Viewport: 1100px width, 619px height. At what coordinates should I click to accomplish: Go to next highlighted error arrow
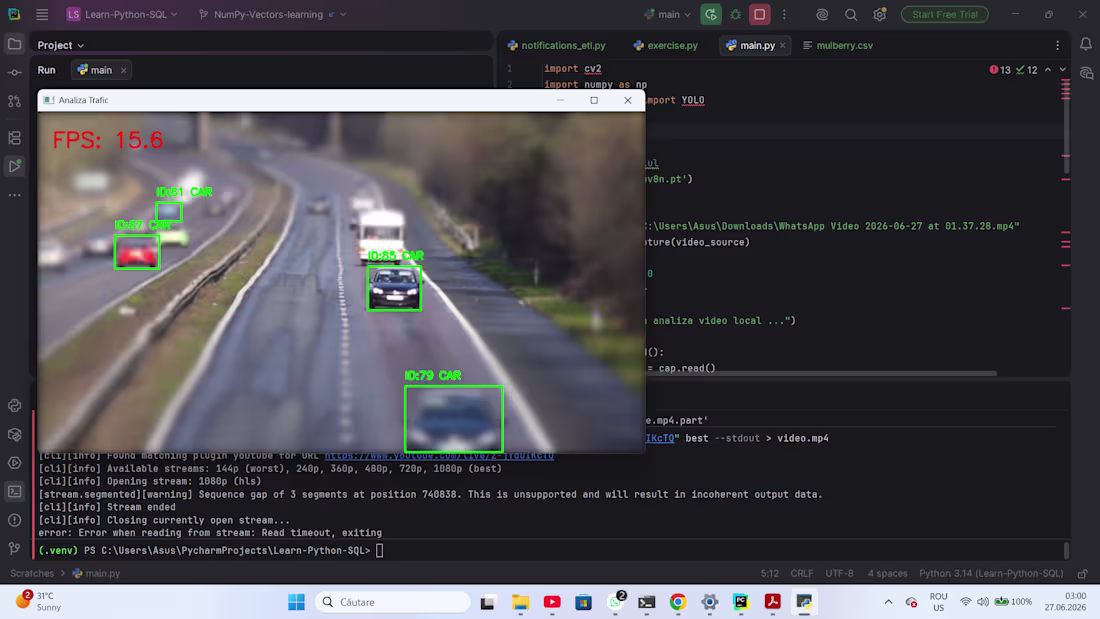pyautogui.click(x=1063, y=70)
